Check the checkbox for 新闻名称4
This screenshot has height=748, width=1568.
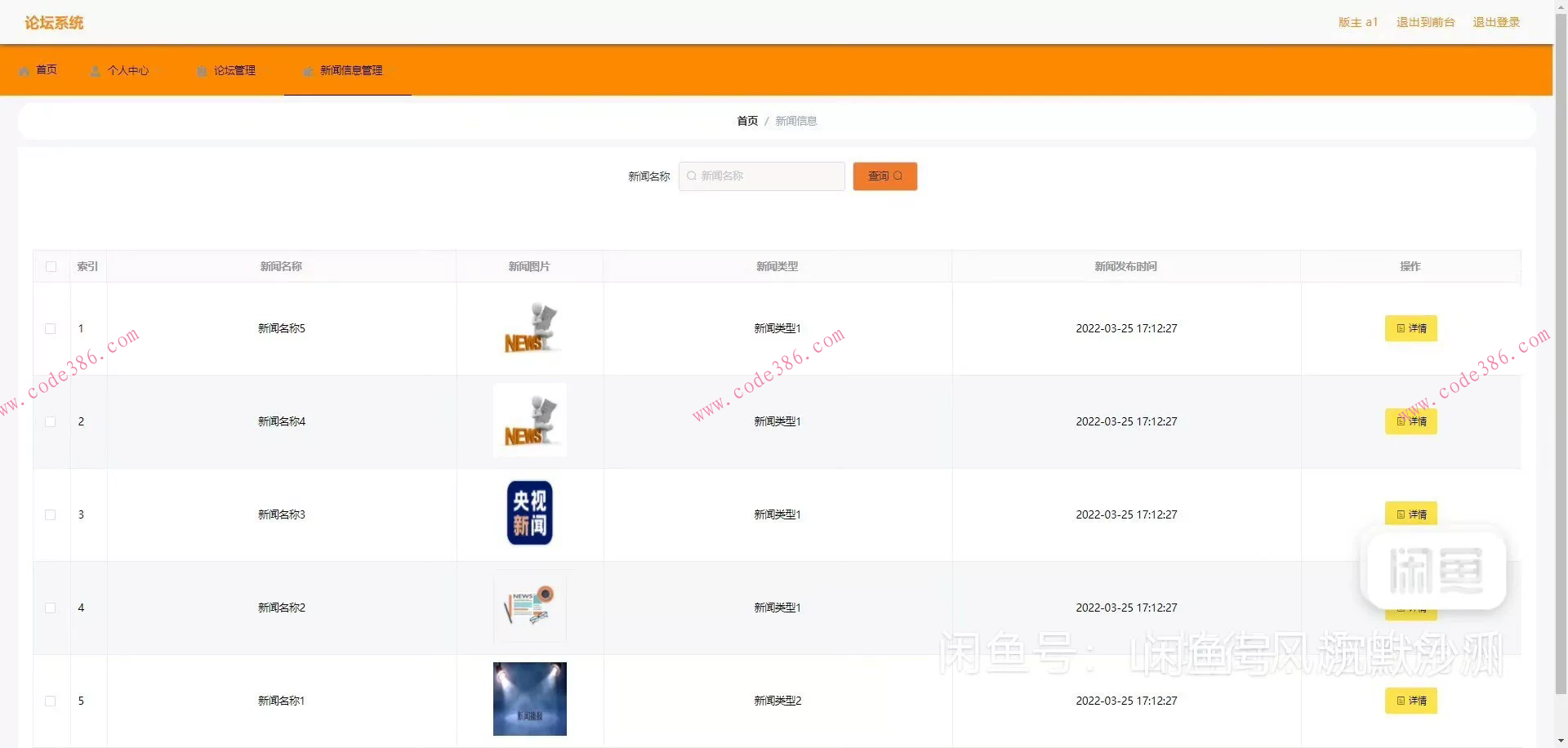[51, 421]
